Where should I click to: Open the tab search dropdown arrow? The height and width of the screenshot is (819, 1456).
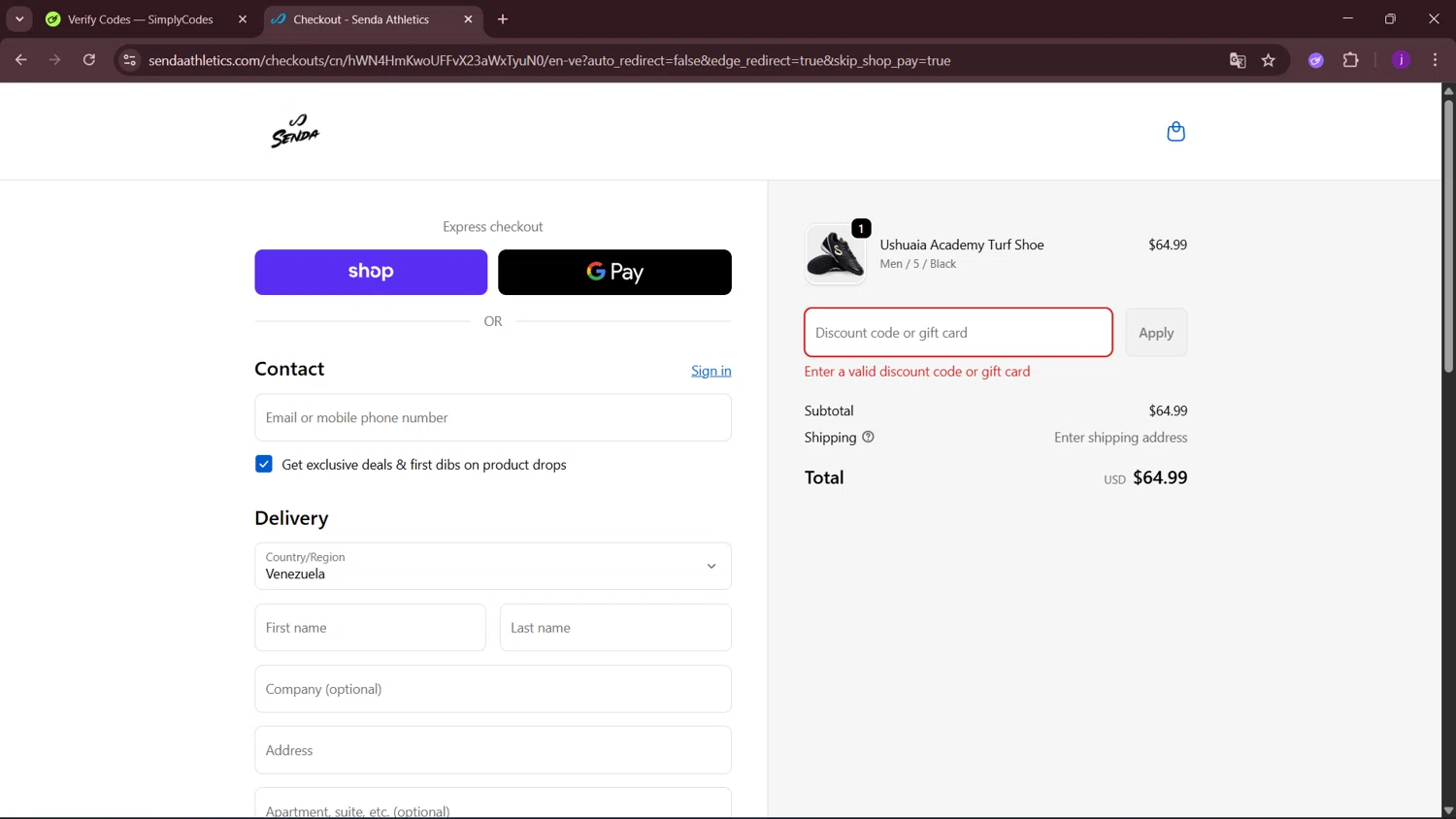(x=19, y=19)
